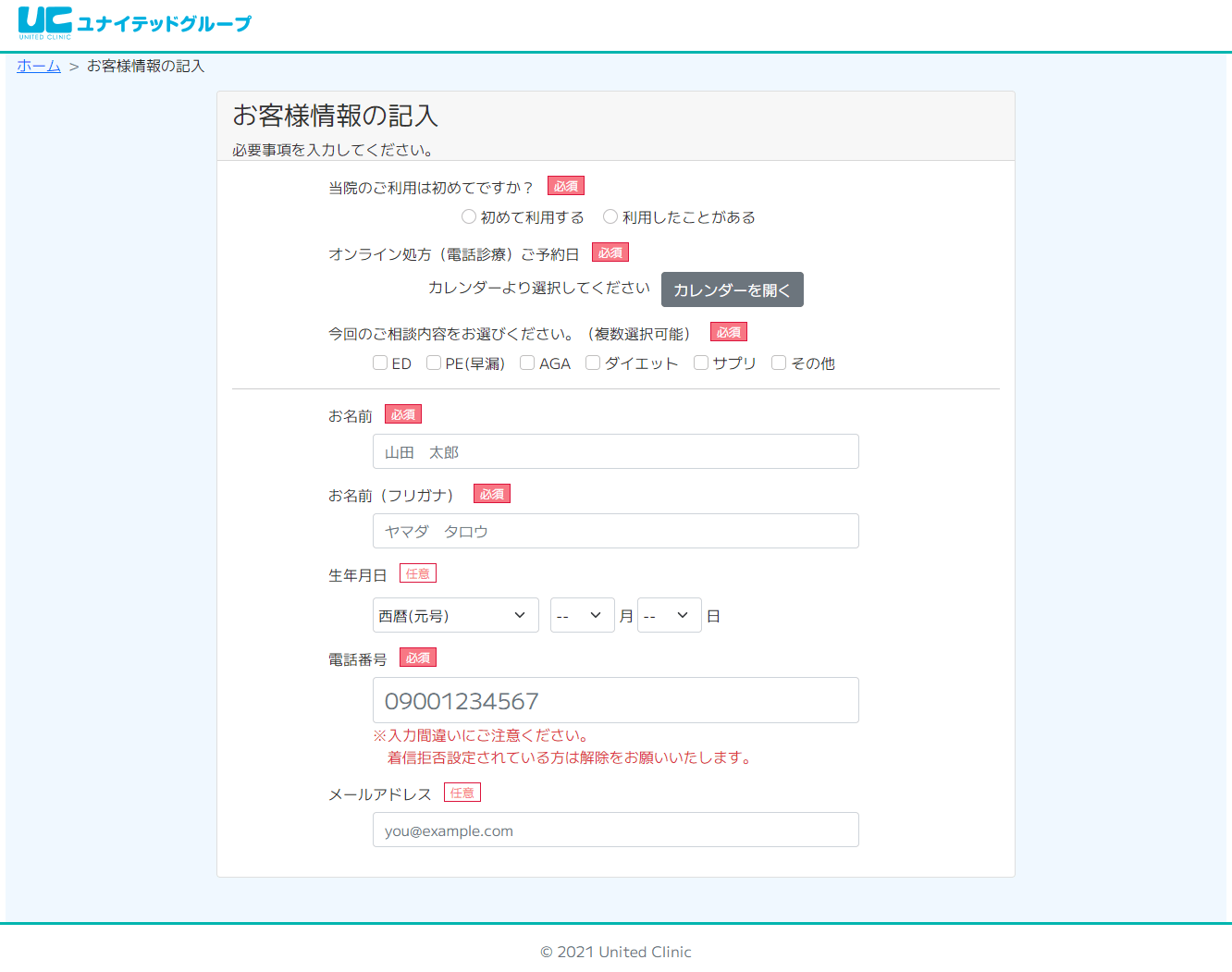Click the 必須 badge beside 電話番号
1232x972 pixels.
pyautogui.click(x=418, y=658)
